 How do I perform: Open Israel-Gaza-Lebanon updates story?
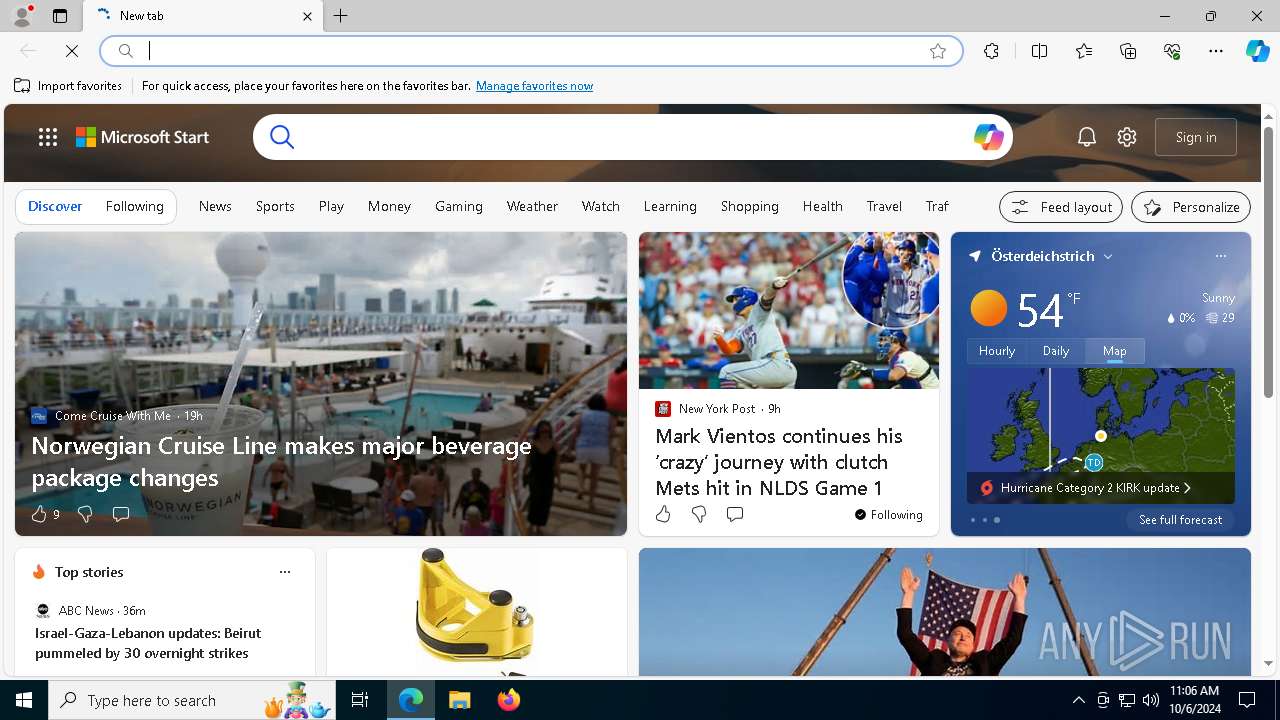[x=148, y=643]
